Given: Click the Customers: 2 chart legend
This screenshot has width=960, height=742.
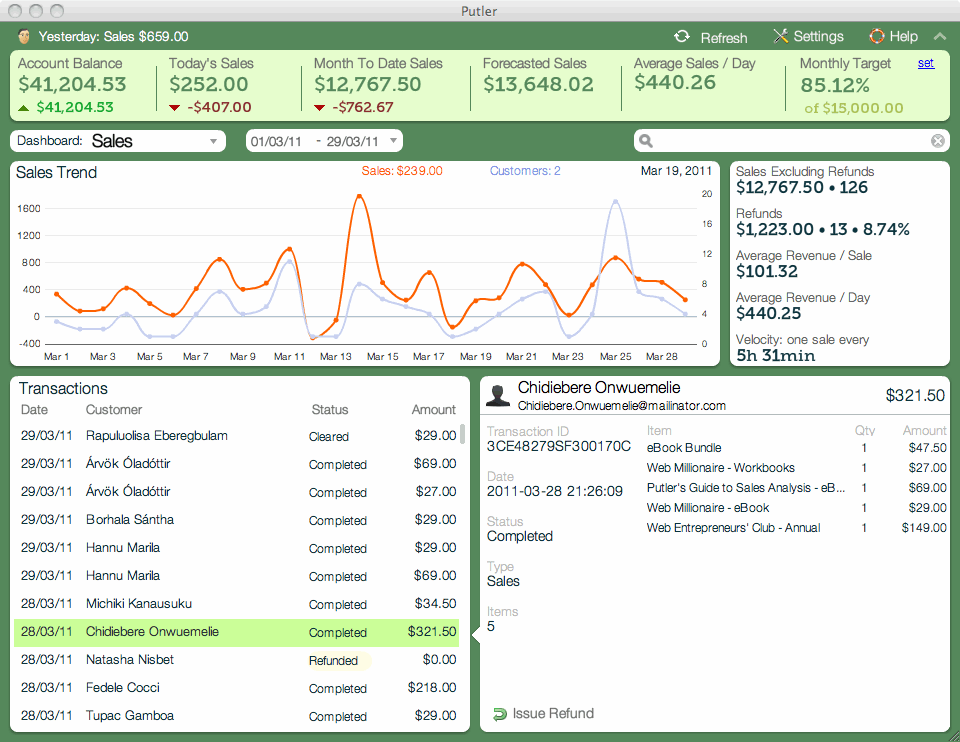Looking at the screenshot, I should [x=525, y=171].
